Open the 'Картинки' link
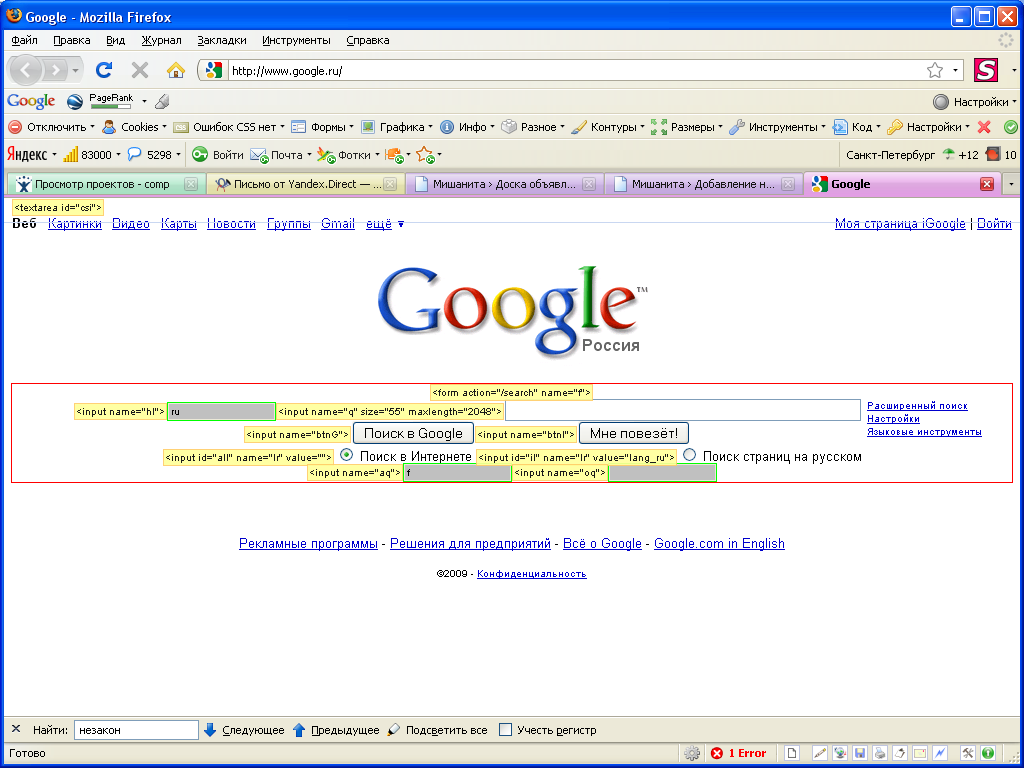 pos(75,224)
